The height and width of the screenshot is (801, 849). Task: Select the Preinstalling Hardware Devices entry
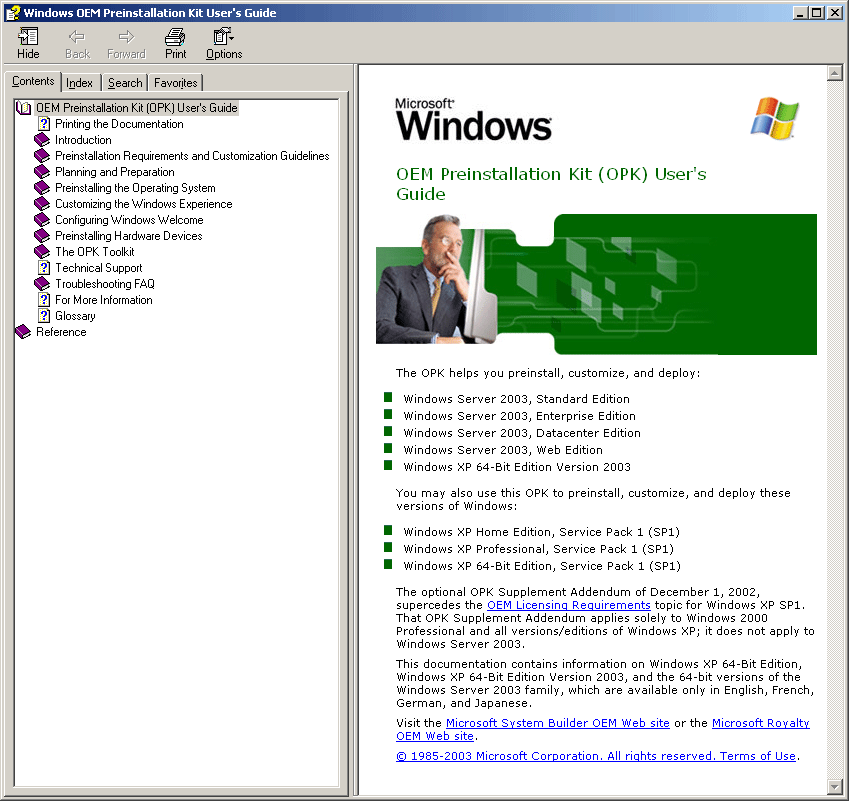pos(129,236)
